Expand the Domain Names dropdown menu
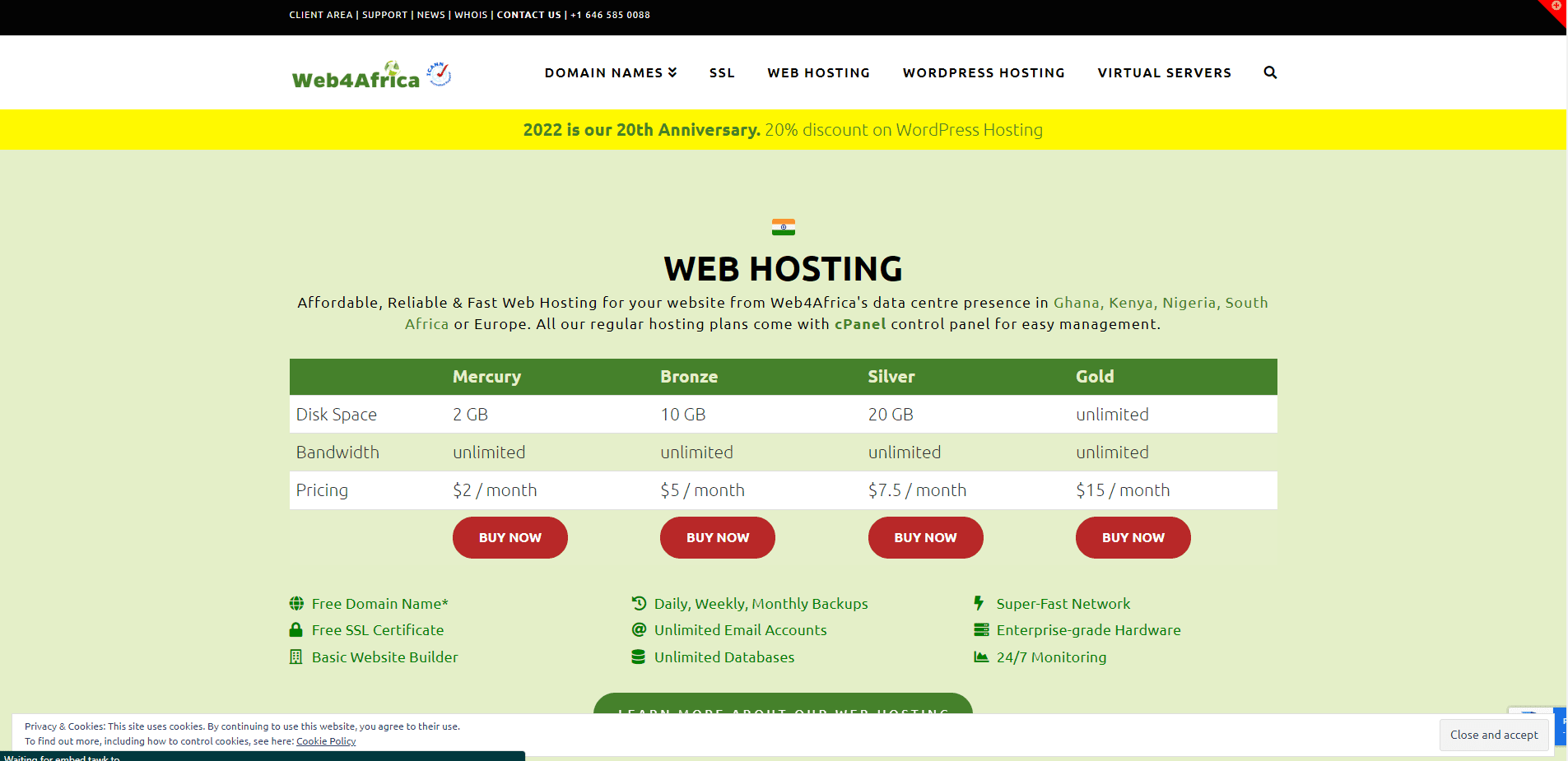Screen dimensions: 1568x761 click(610, 72)
